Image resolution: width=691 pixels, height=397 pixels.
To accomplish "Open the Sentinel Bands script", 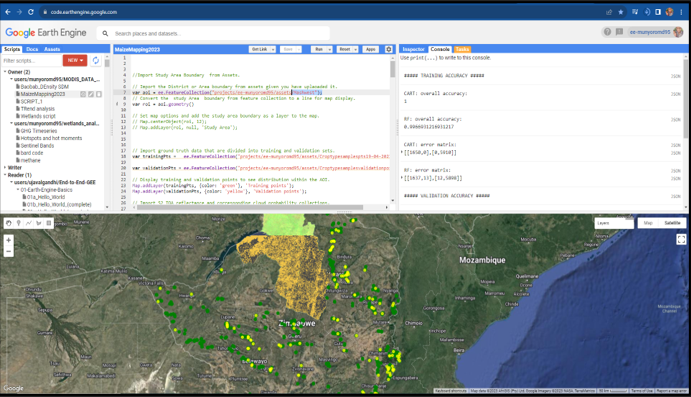I will 37,145.
